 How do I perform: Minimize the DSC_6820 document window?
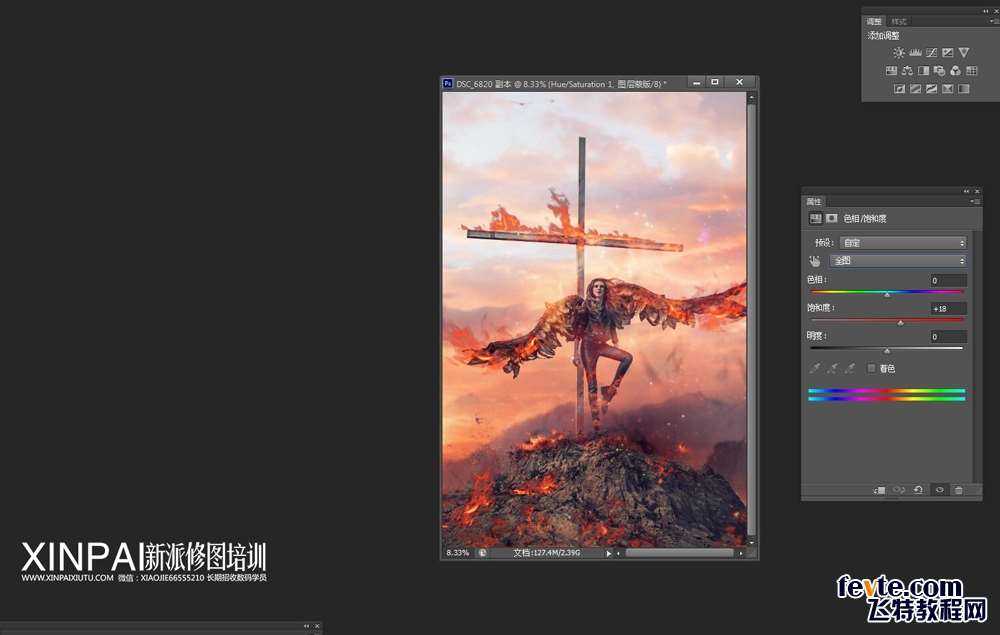tap(696, 82)
